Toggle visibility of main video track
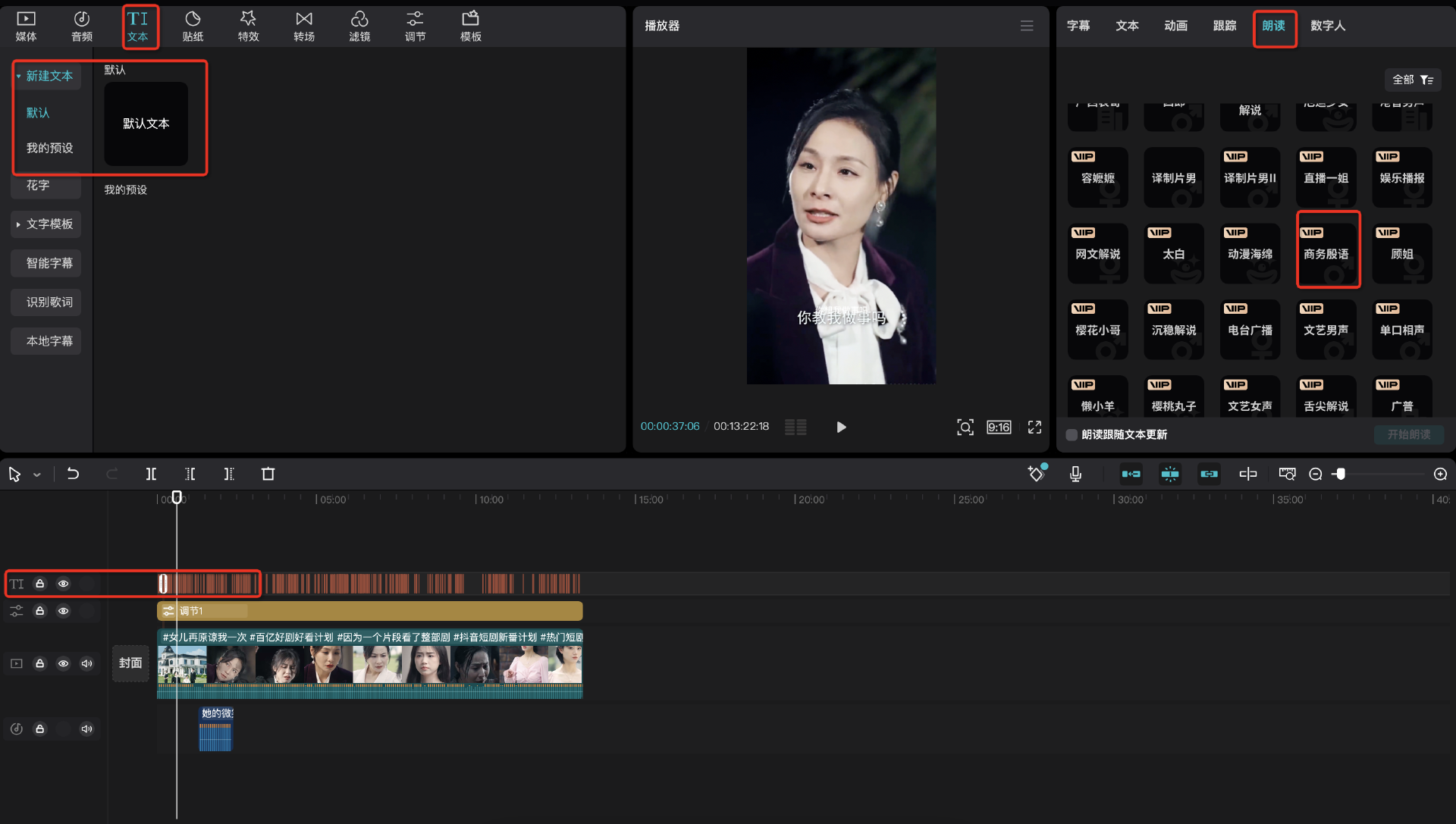Screen dimensions: 1456x824 coord(63,663)
